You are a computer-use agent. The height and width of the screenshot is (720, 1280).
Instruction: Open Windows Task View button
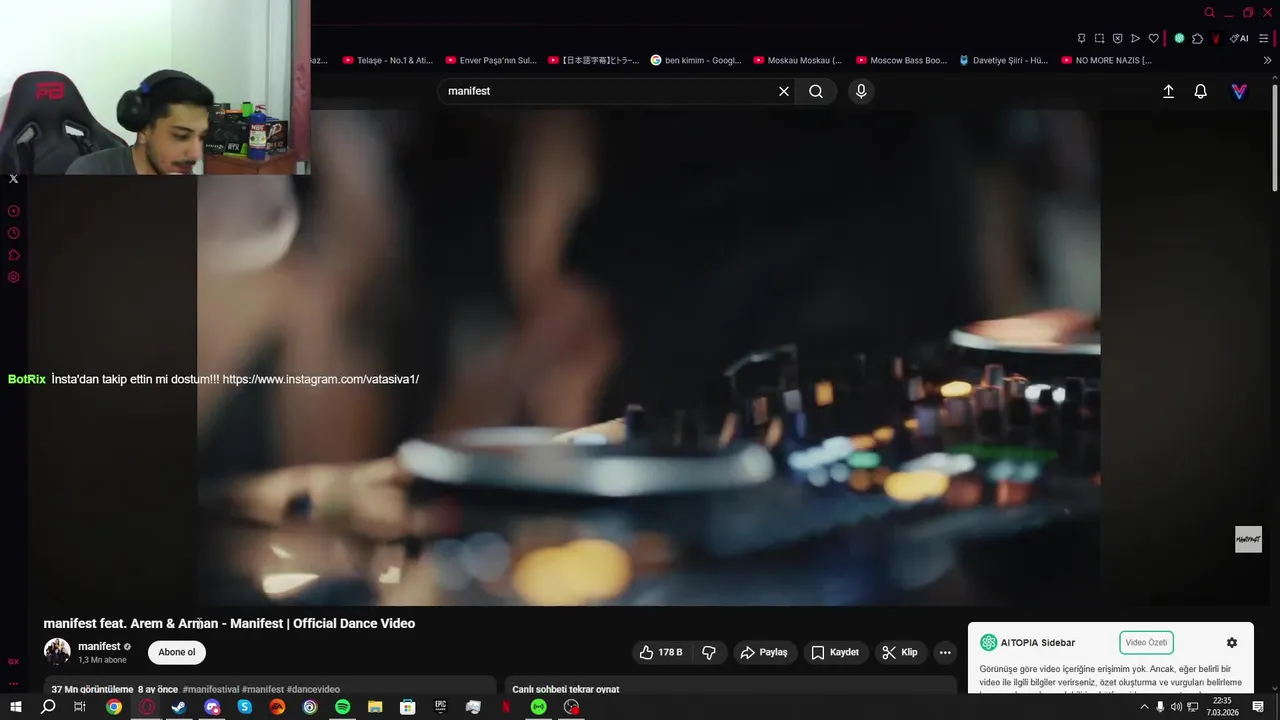80,707
